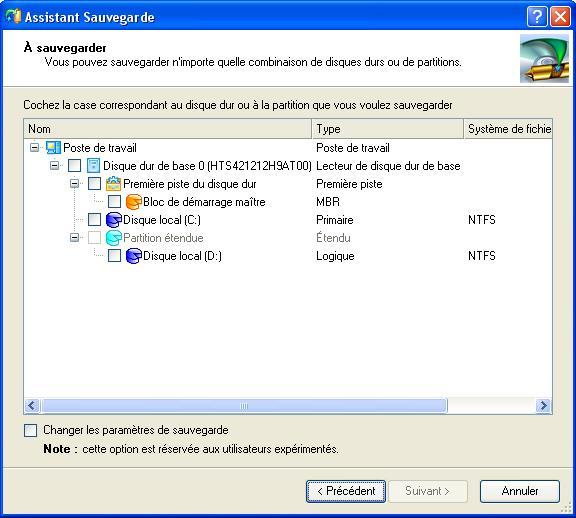Viewport: 576px width, 518px height.
Task: Collapse the Partition étendue node
Action: [74, 238]
